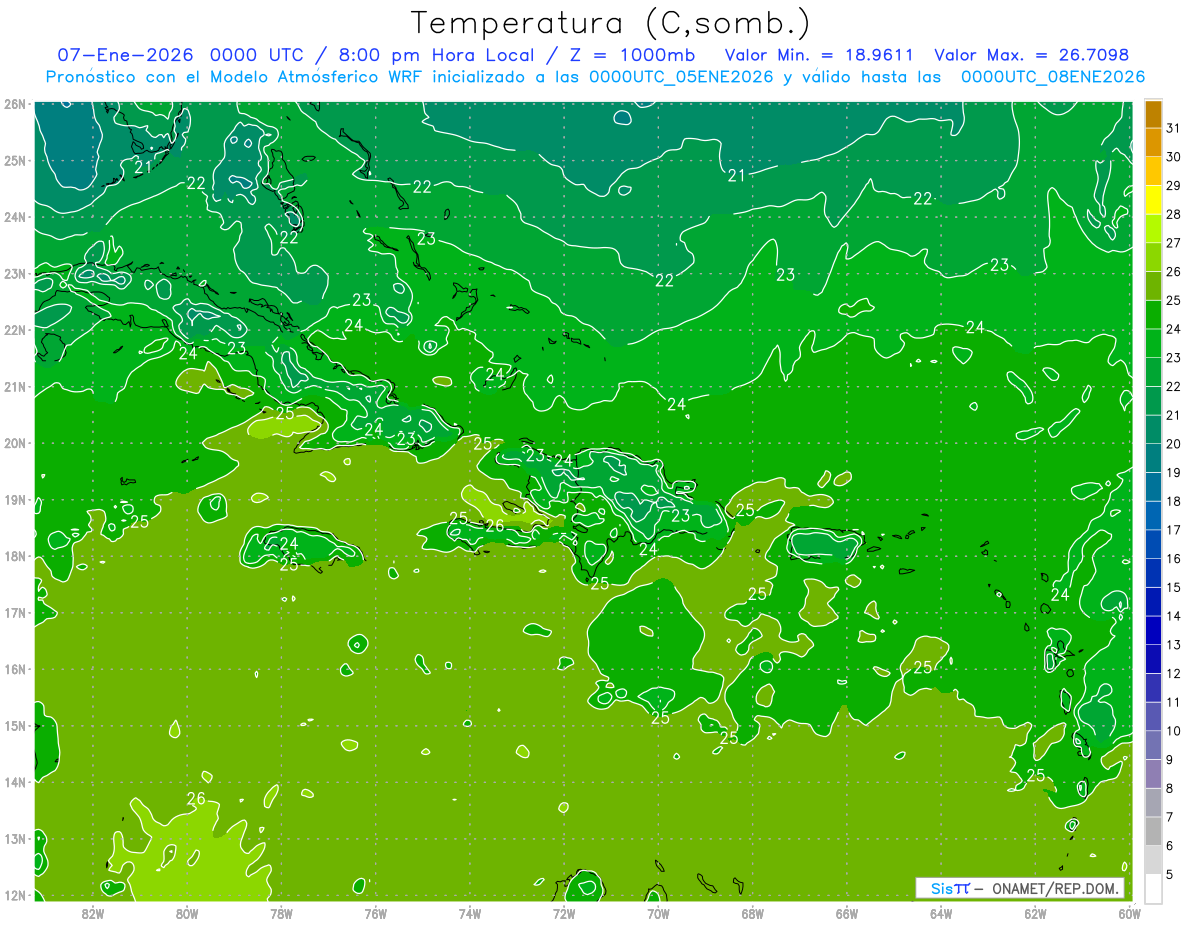
Task: Click the longitude label '76W'
Action: click(376, 913)
